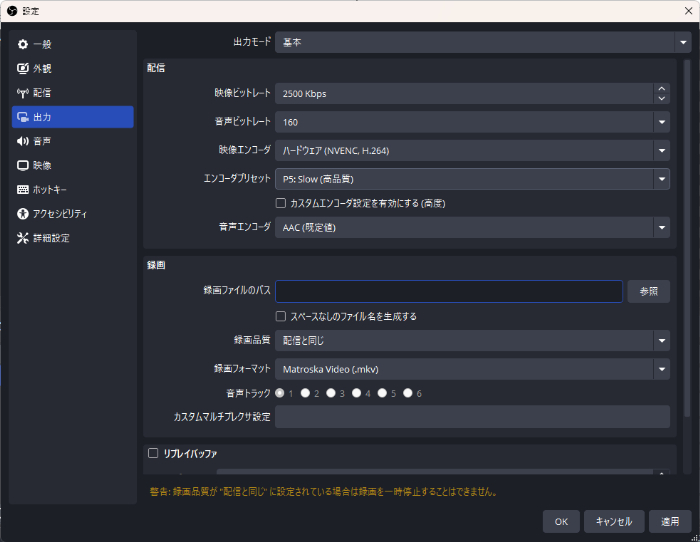700x542 pixels.
Task: Click the gear icon for 一般 settings
Action: tap(23, 44)
